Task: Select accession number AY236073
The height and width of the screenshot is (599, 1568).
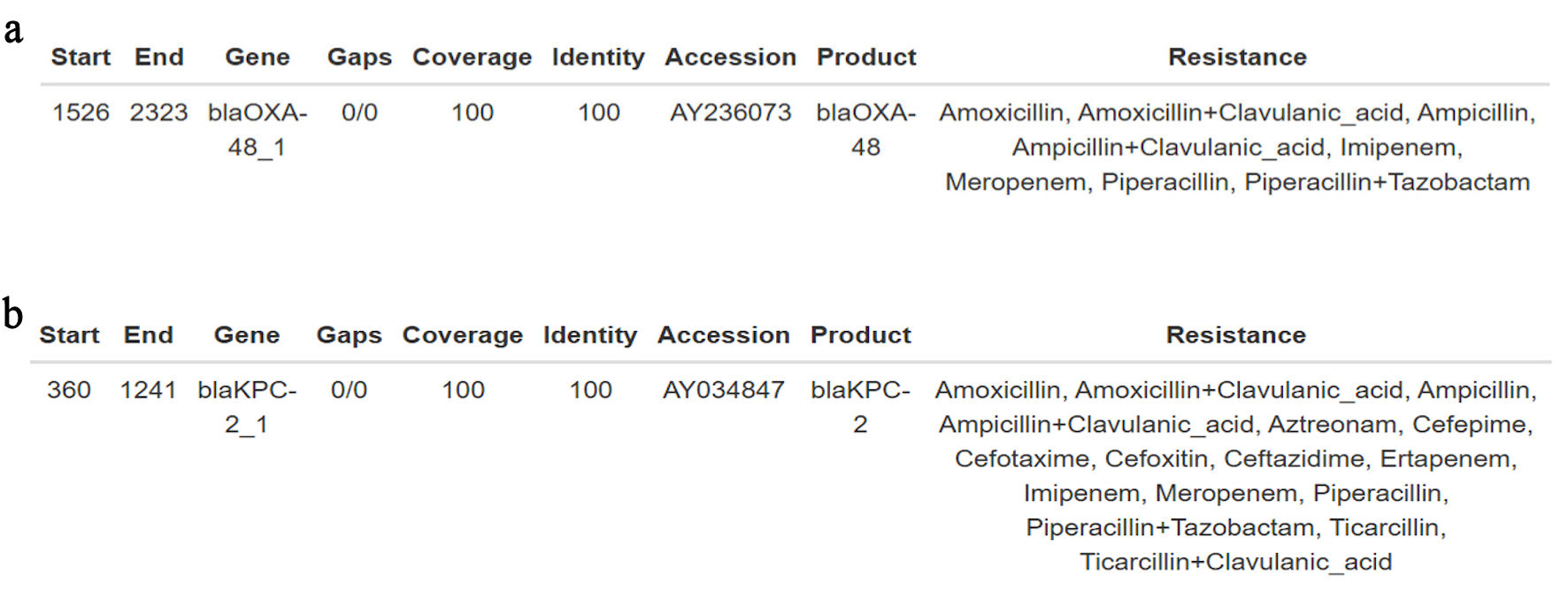Action: (x=730, y=112)
